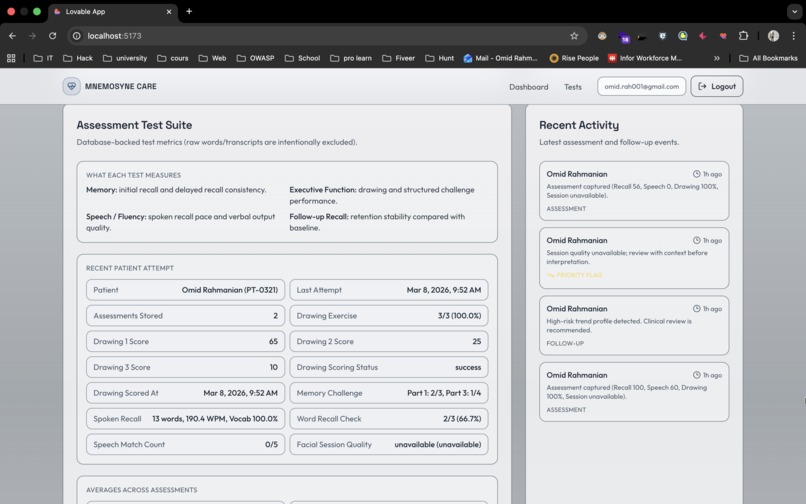The image size is (806, 504).
Task: Click the Drawing 2 Score row
Action: [389, 341]
